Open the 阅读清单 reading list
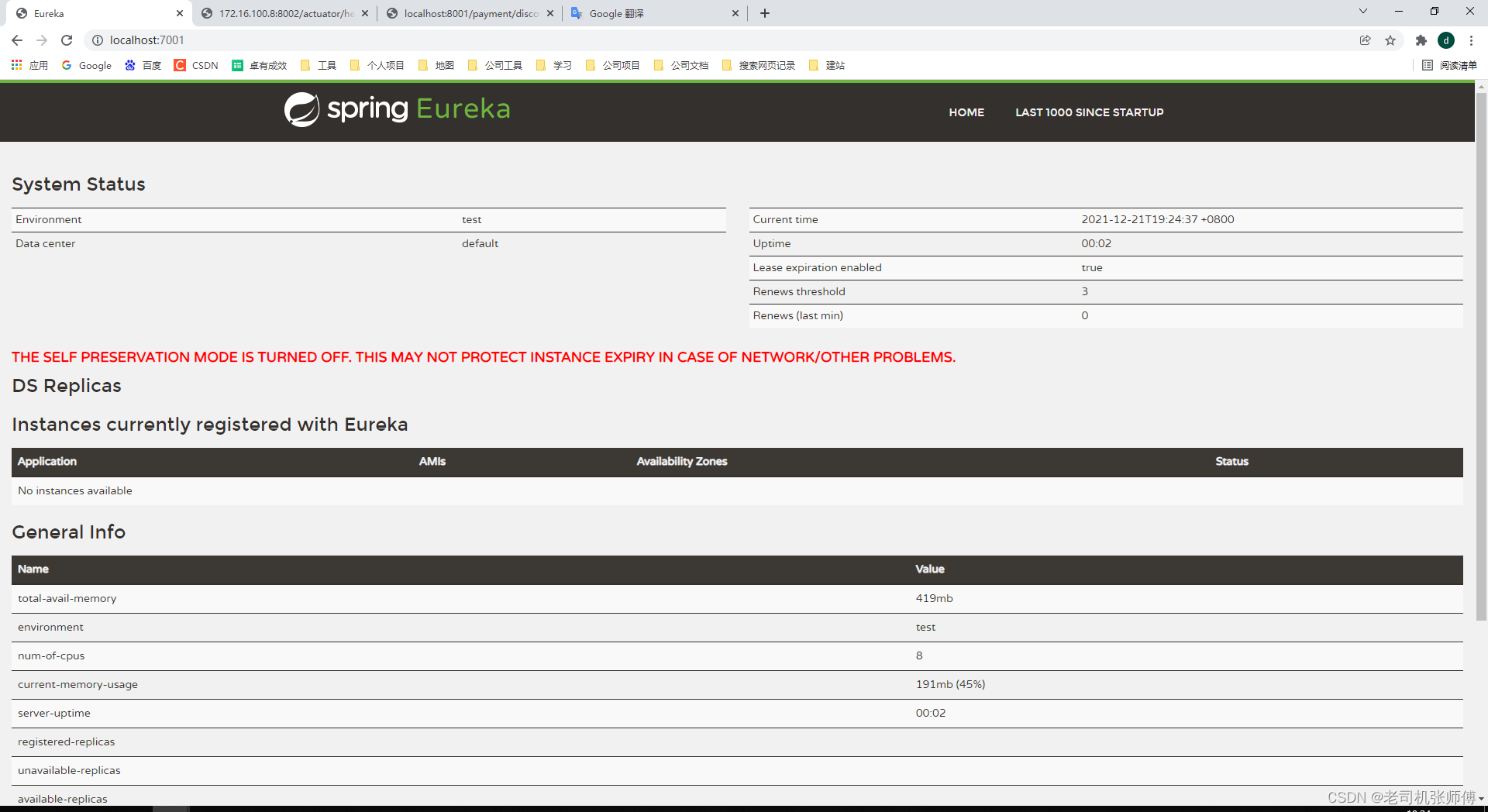The image size is (1488, 812). click(1450, 65)
